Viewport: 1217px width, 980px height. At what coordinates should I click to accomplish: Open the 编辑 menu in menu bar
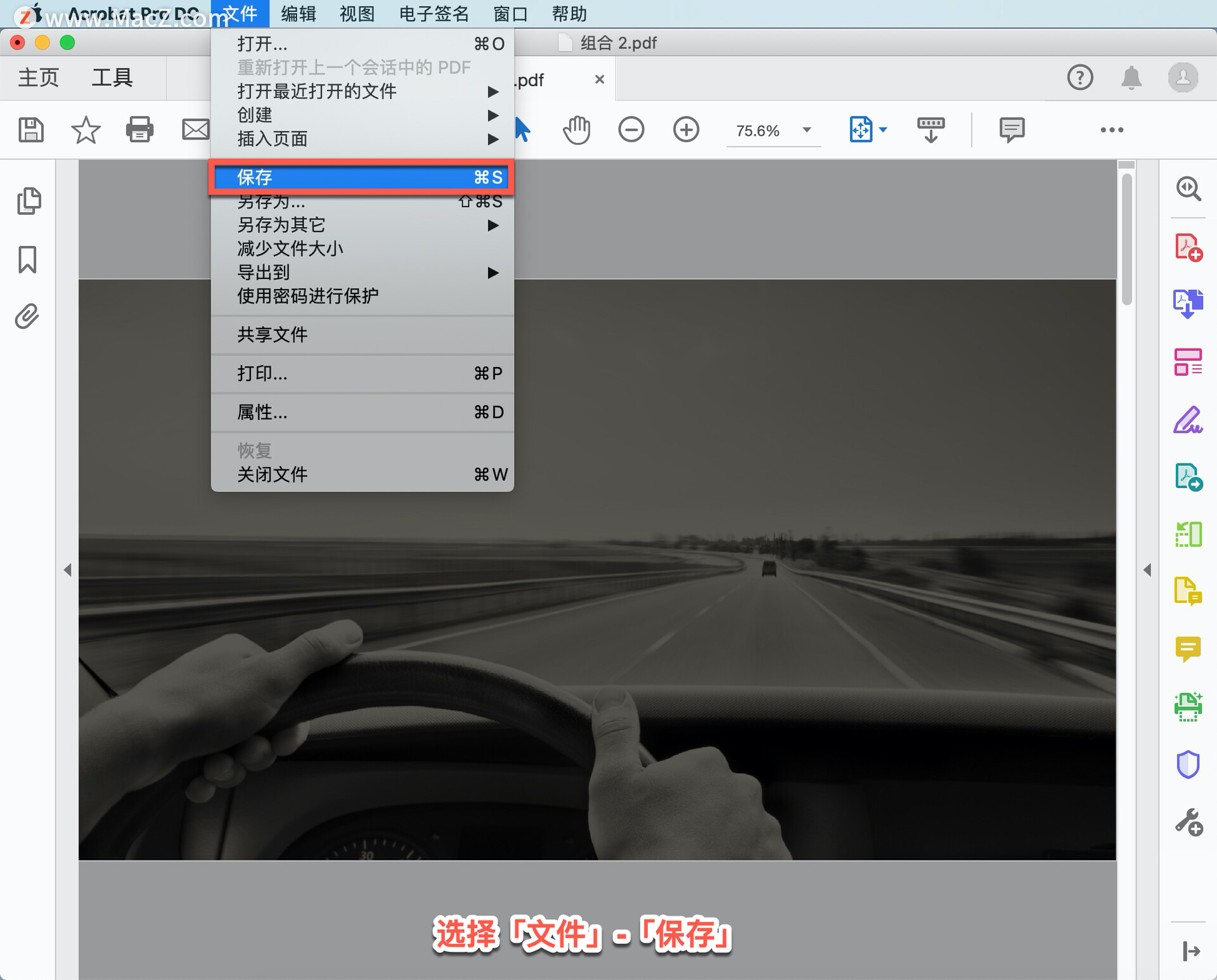298,13
